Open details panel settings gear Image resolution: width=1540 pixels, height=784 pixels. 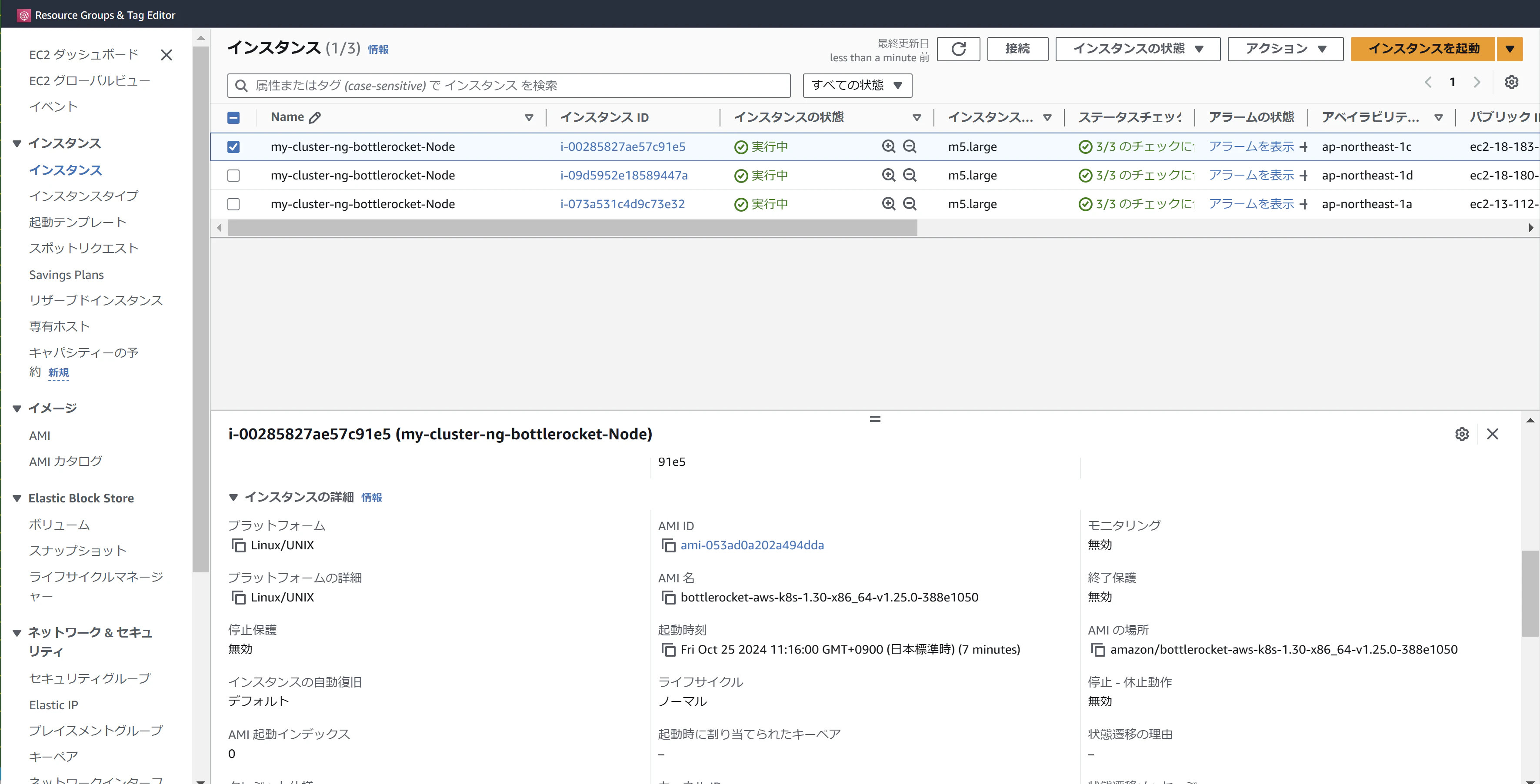coord(1462,435)
